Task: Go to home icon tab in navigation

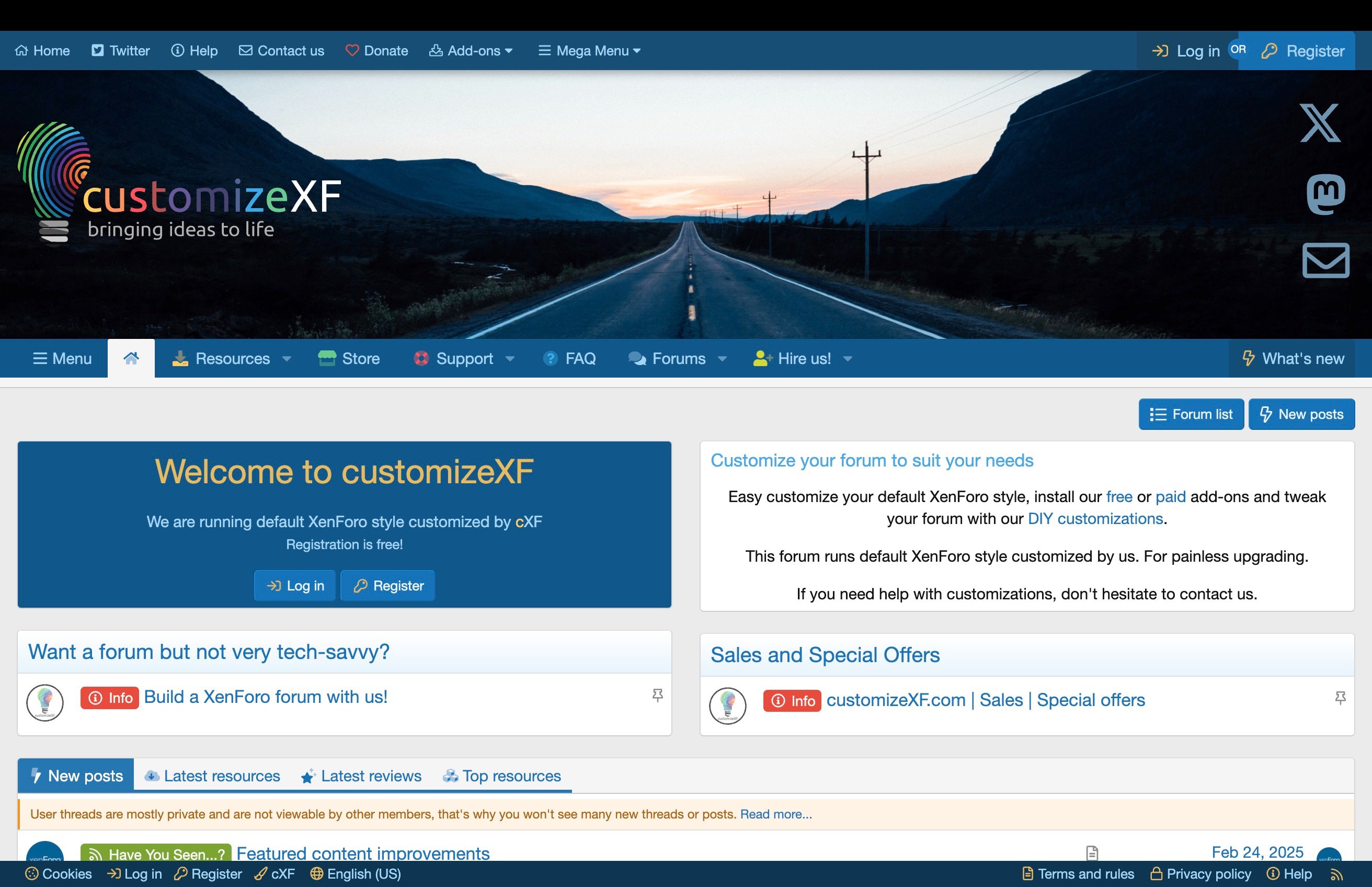Action: tap(131, 358)
